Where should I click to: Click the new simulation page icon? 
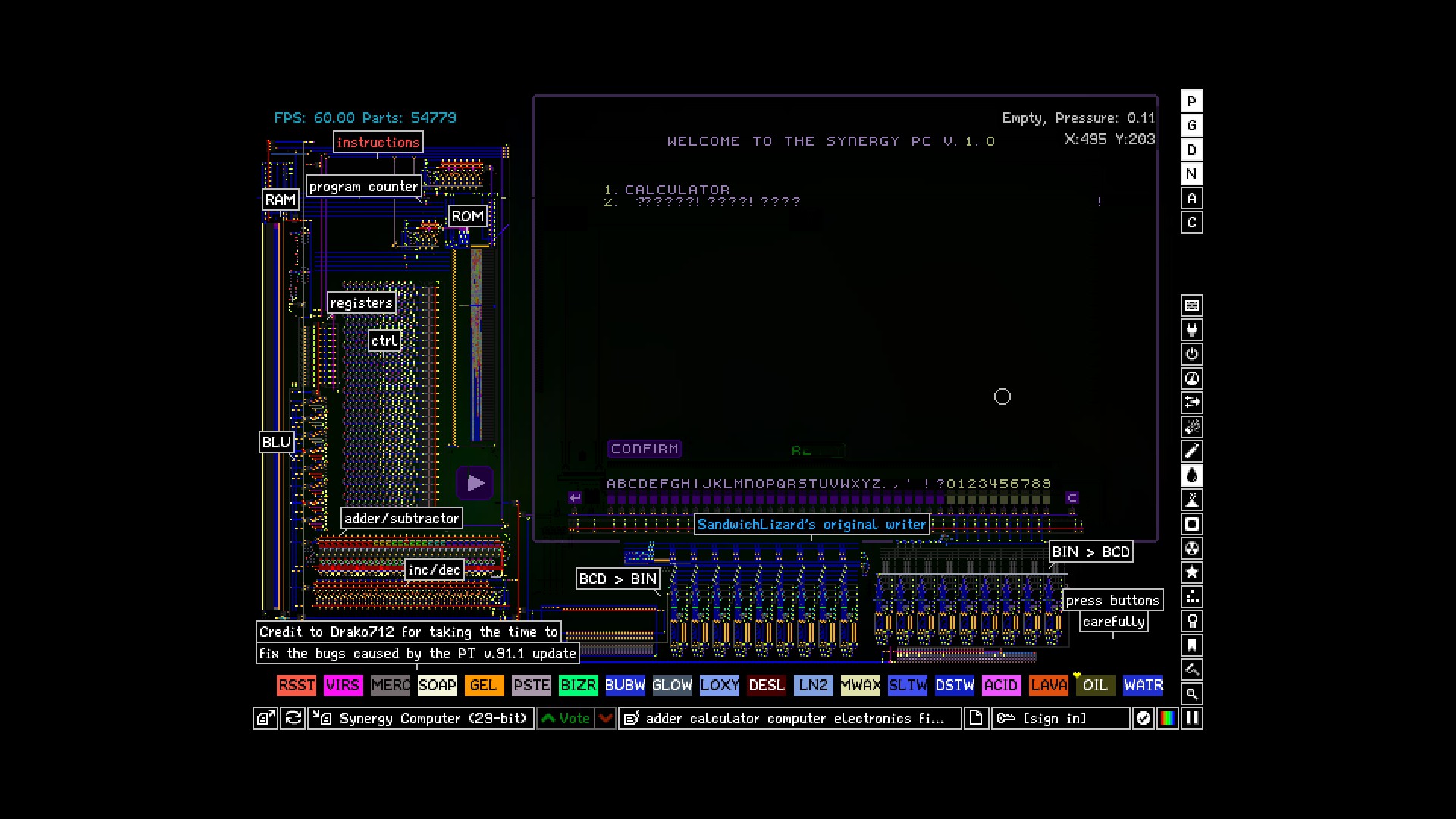tap(976, 718)
